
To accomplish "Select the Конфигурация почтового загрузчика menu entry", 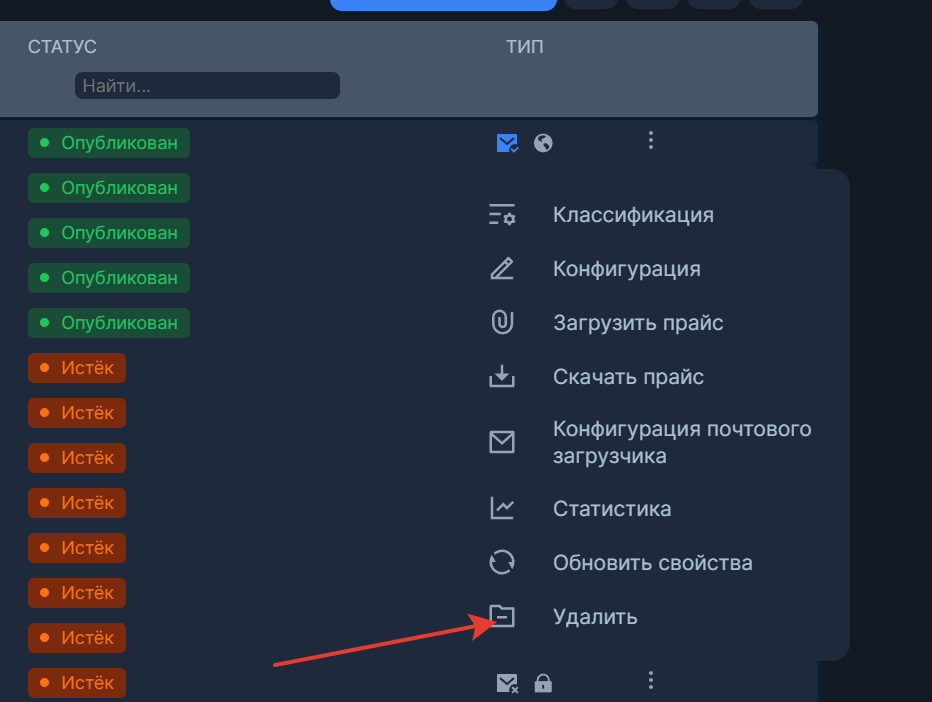I will [681, 442].
